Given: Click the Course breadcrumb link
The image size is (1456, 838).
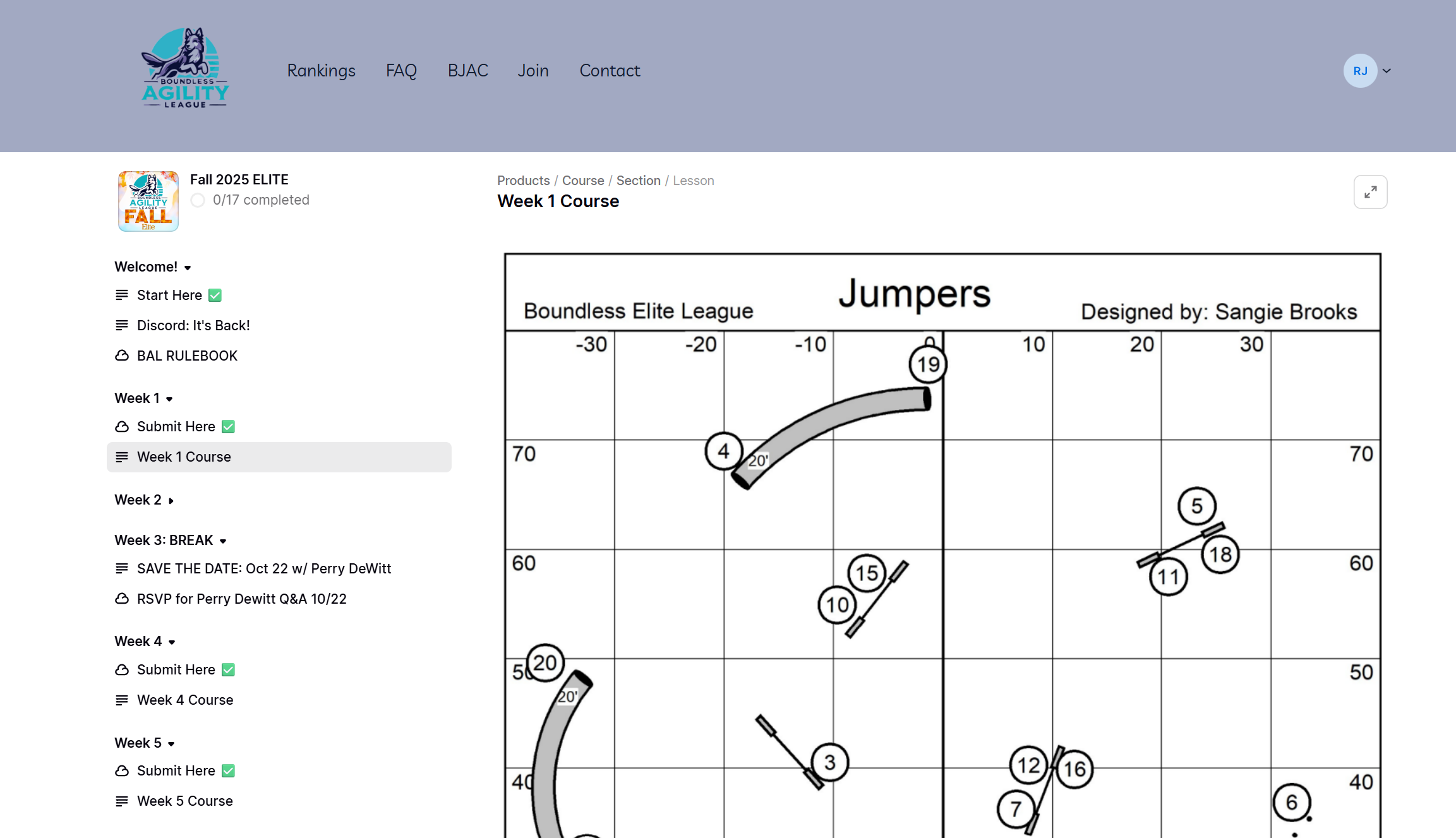Looking at the screenshot, I should 582,181.
